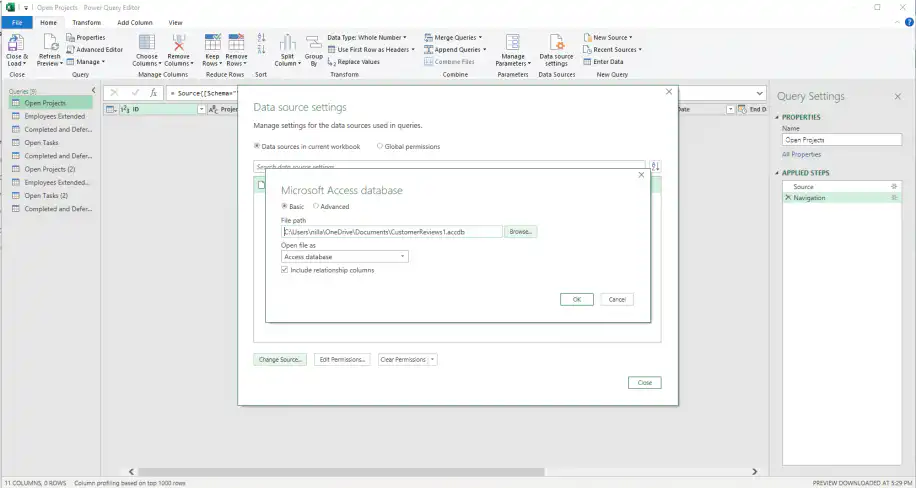Screen dimensions: 916x488
Task: Expand the formula bar chevron
Action: (x=759, y=94)
